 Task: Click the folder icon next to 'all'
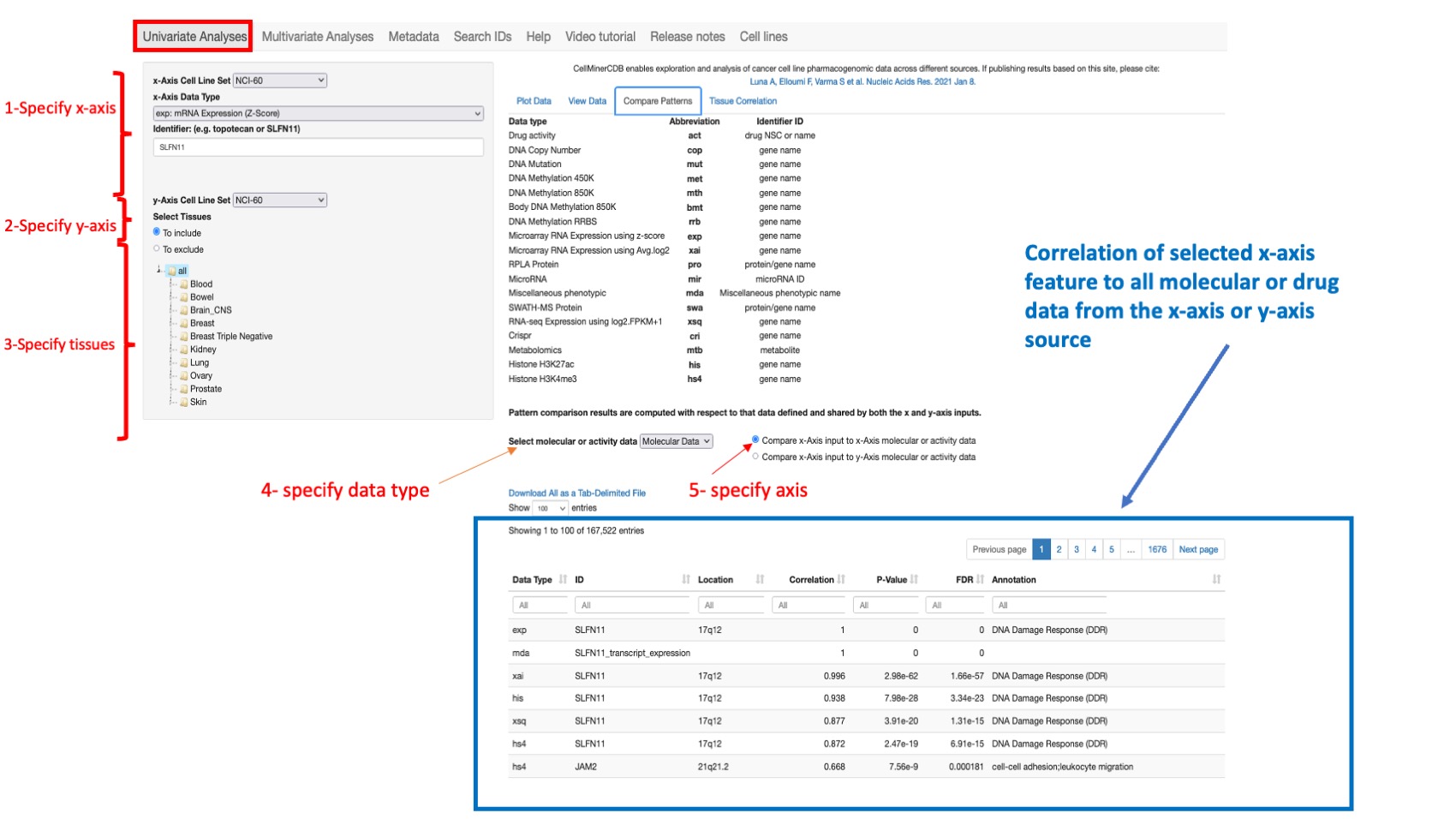pyautogui.click(x=173, y=270)
